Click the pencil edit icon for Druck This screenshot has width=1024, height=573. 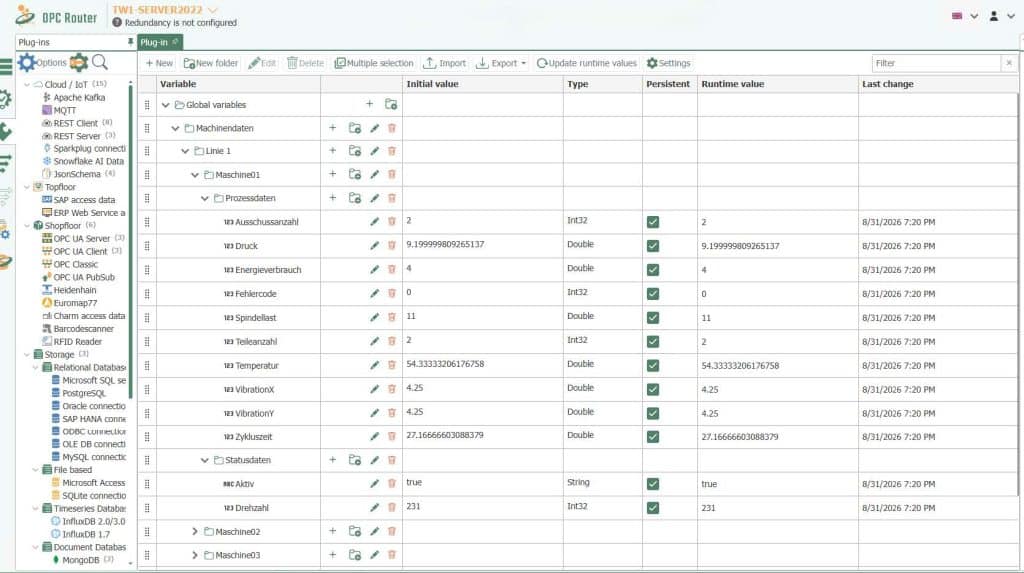tap(374, 246)
